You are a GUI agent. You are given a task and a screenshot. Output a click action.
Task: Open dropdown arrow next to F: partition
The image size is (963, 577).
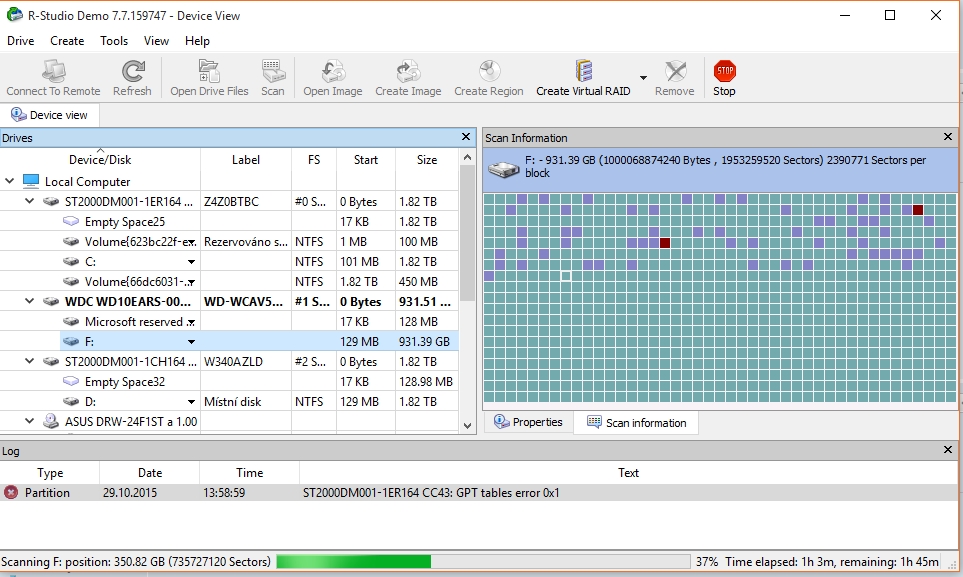pyautogui.click(x=192, y=342)
